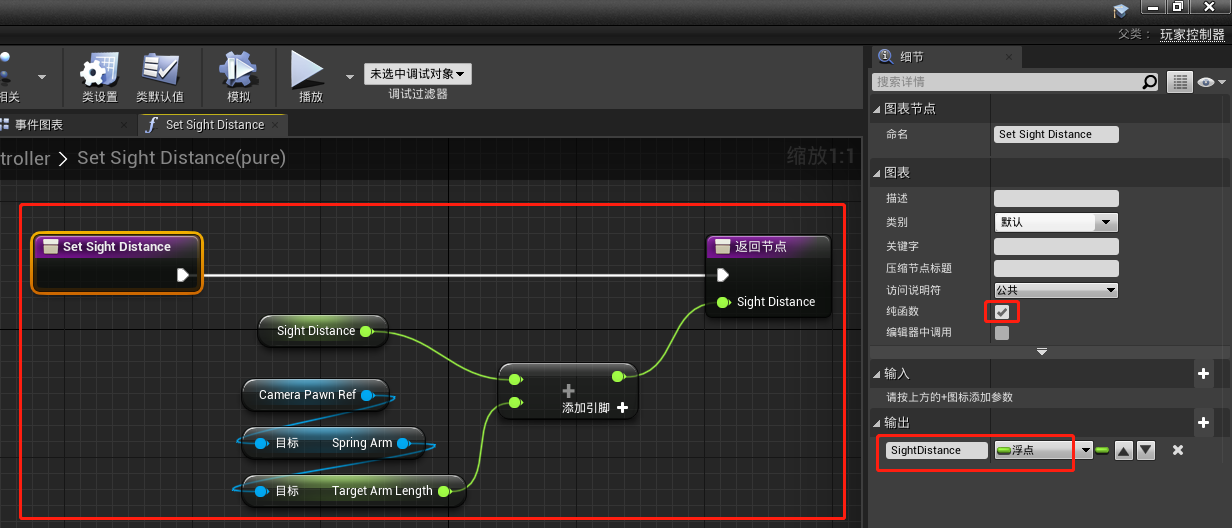The image size is (1232, 528).
Task: Open the Category dropdown
Action: (1056, 222)
